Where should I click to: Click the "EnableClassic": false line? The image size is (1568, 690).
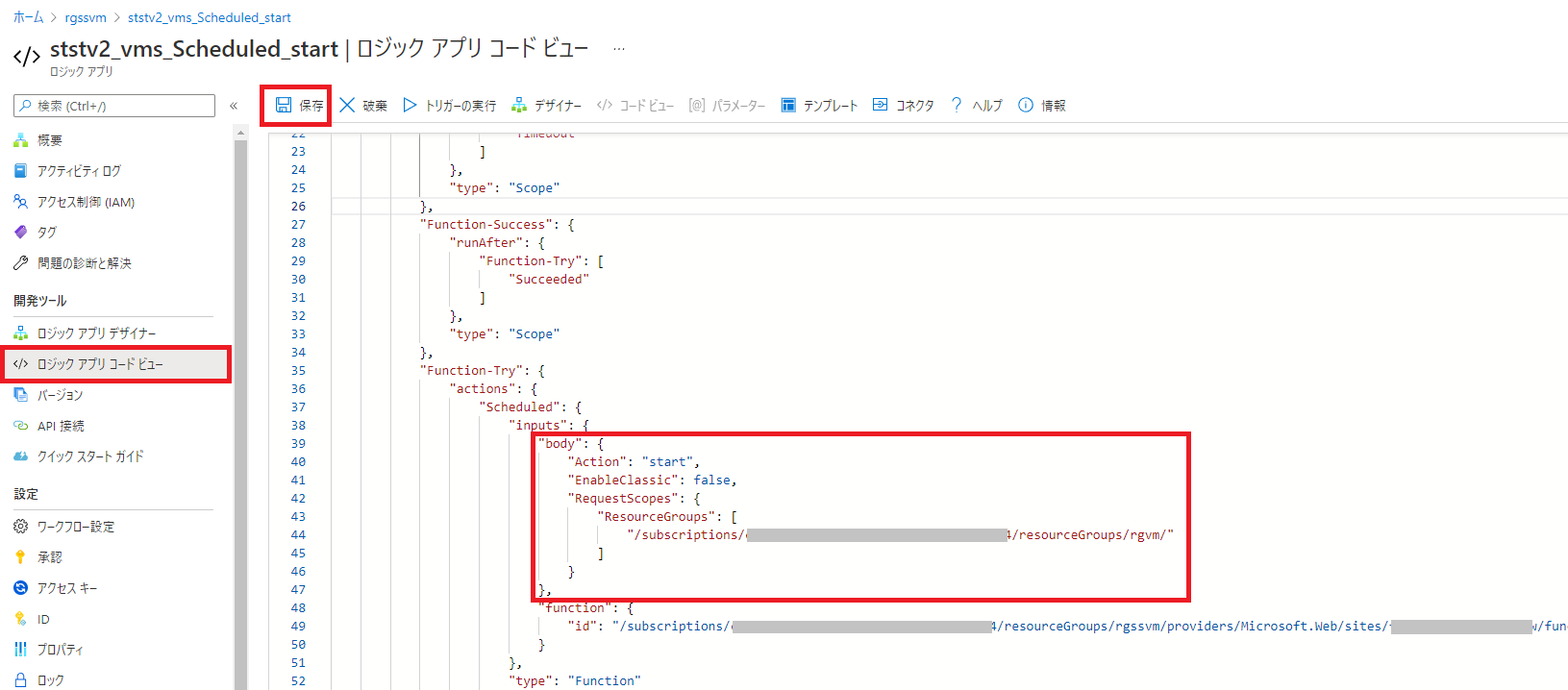coord(652,481)
